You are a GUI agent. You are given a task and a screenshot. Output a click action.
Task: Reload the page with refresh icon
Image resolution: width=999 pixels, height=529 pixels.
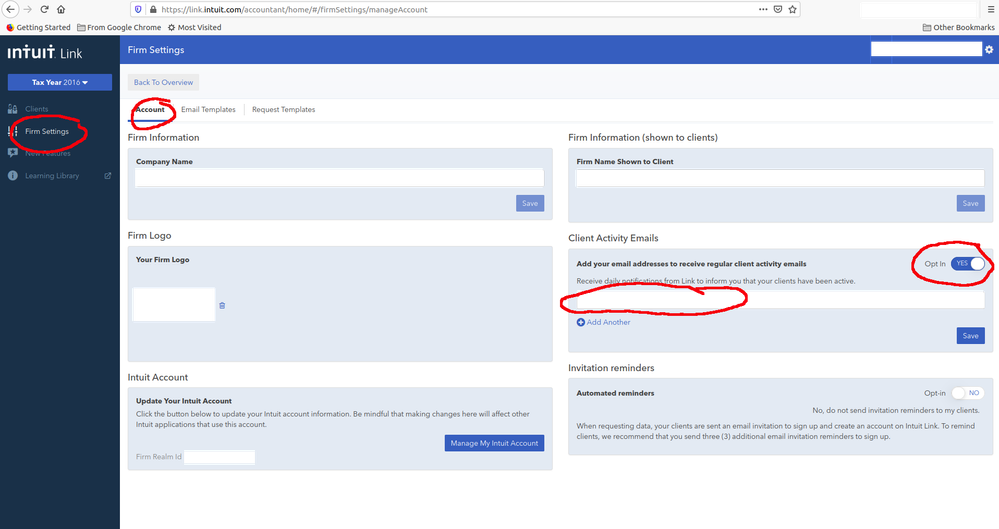point(45,10)
